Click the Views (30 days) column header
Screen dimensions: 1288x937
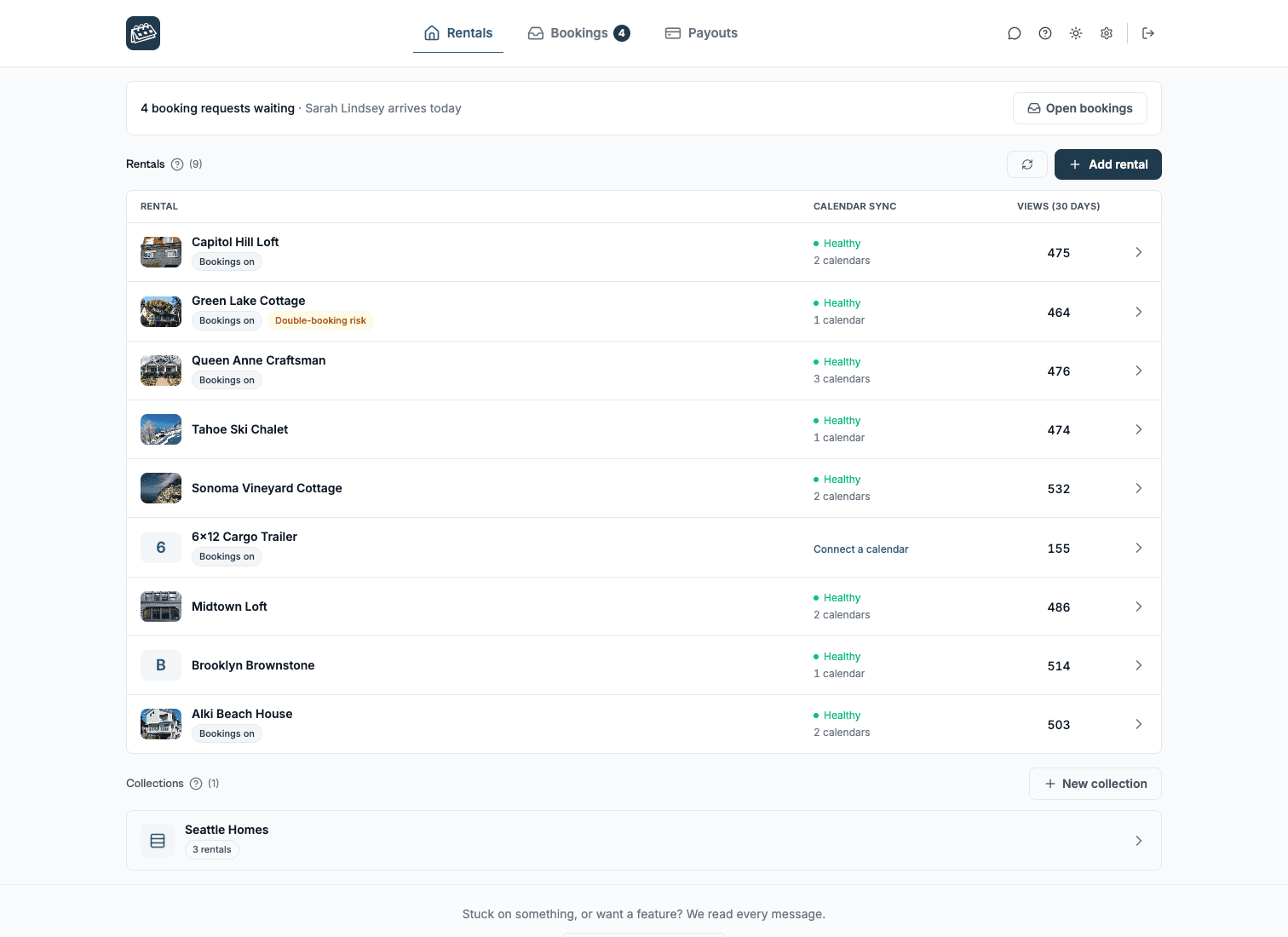[1058, 206]
